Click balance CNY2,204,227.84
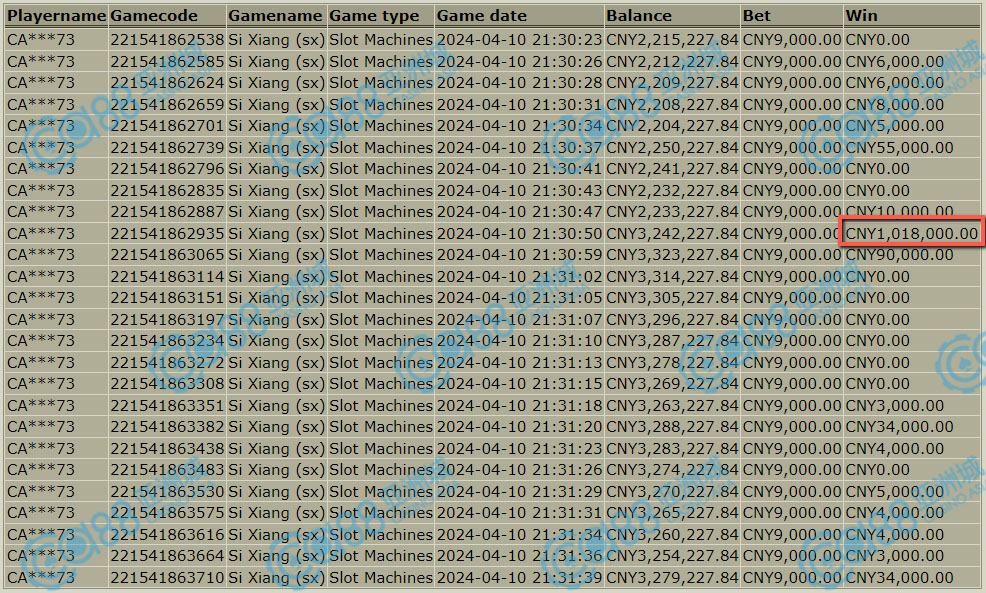The height and width of the screenshot is (593, 986). (672, 126)
